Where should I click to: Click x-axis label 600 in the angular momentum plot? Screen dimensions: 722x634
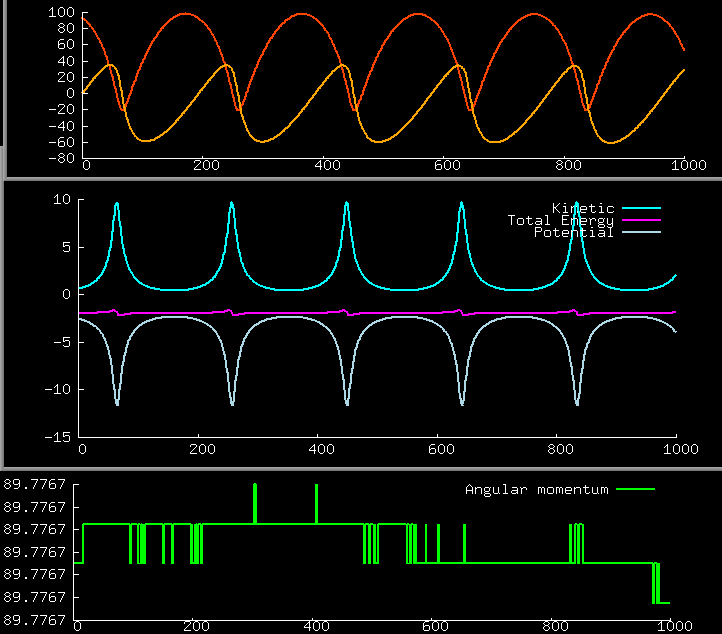point(435,627)
